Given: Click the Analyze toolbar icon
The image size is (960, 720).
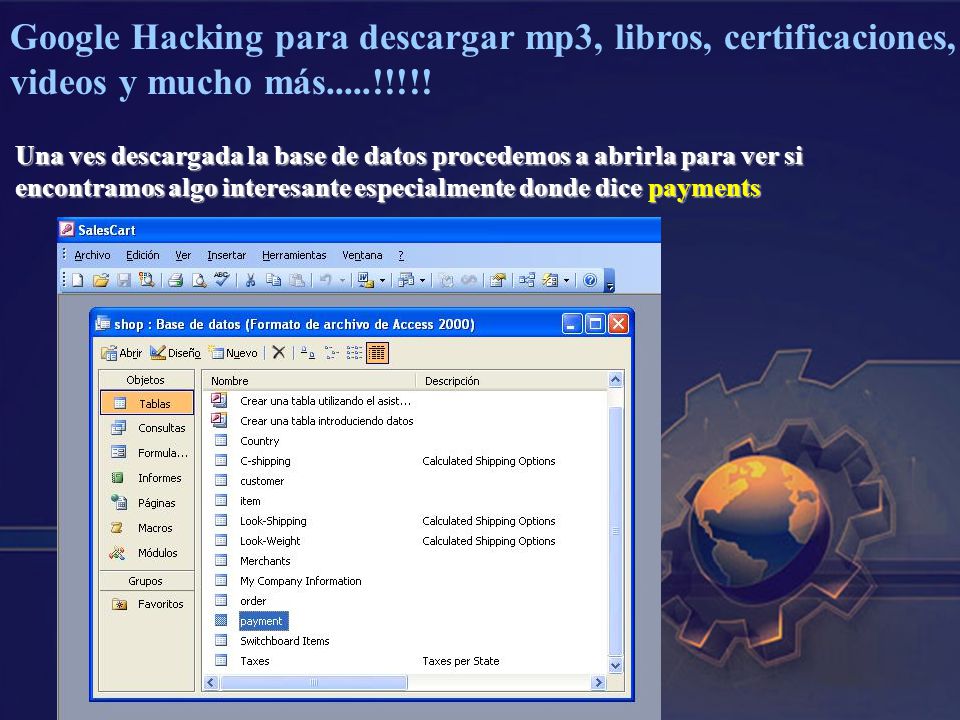Looking at the screenshot, I should 406,280.
